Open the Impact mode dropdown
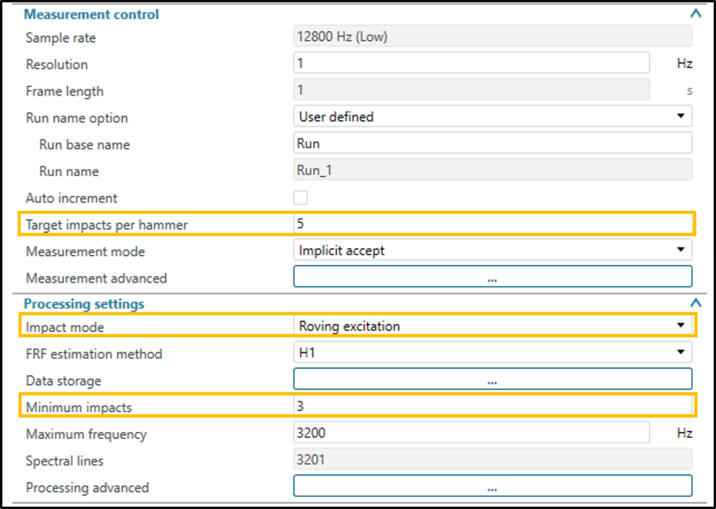Screen dimensions: 716x509 (x=492, y=325)
